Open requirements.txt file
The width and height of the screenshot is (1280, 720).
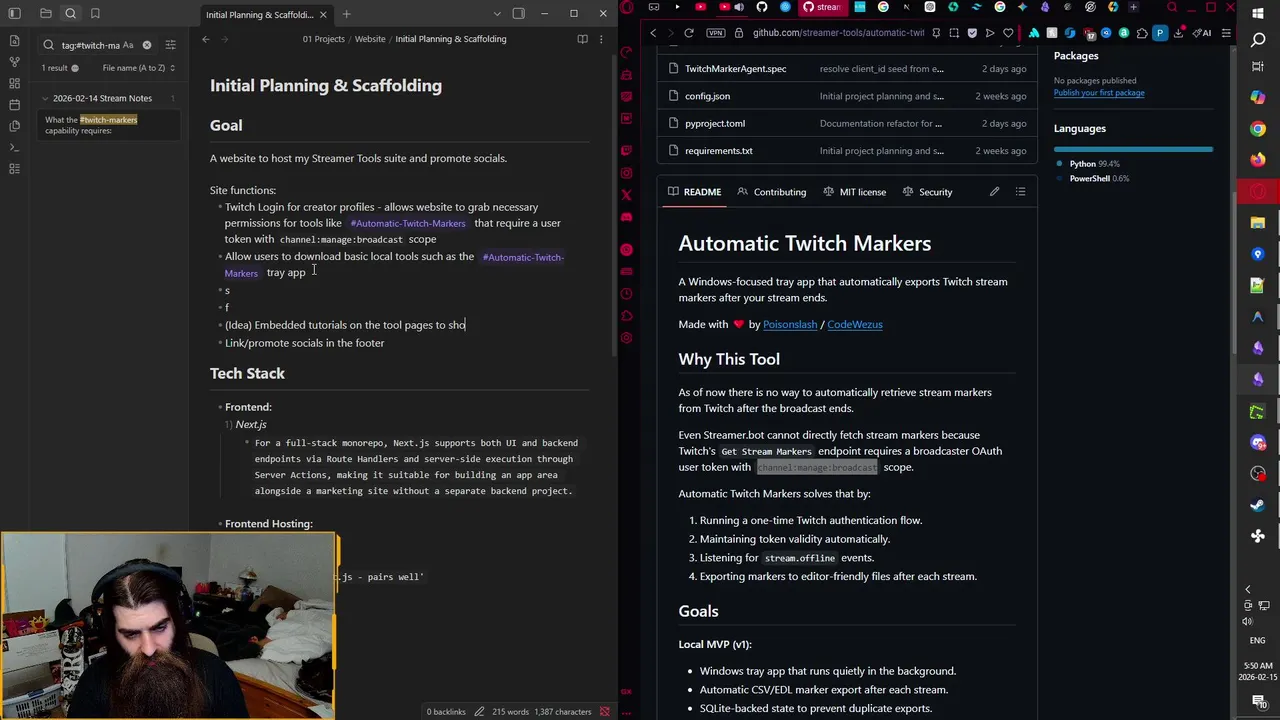pos(718,151)
